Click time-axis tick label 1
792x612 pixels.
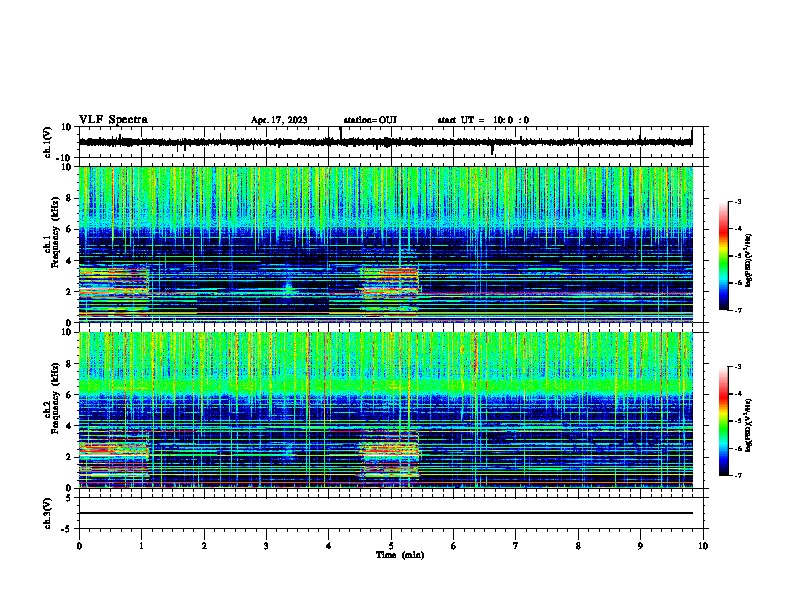(141, 546)
